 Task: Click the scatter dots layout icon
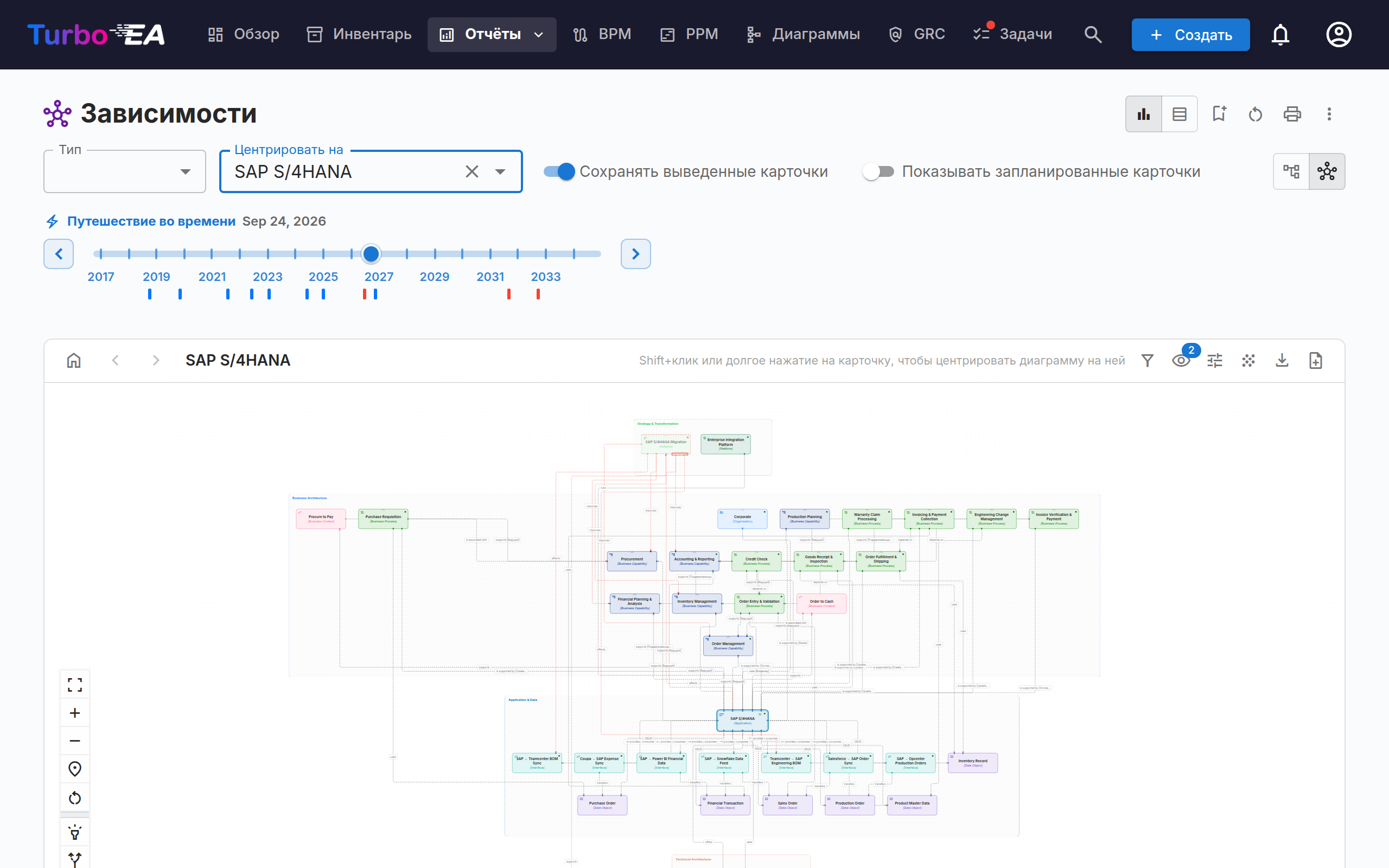[1248, 361]
